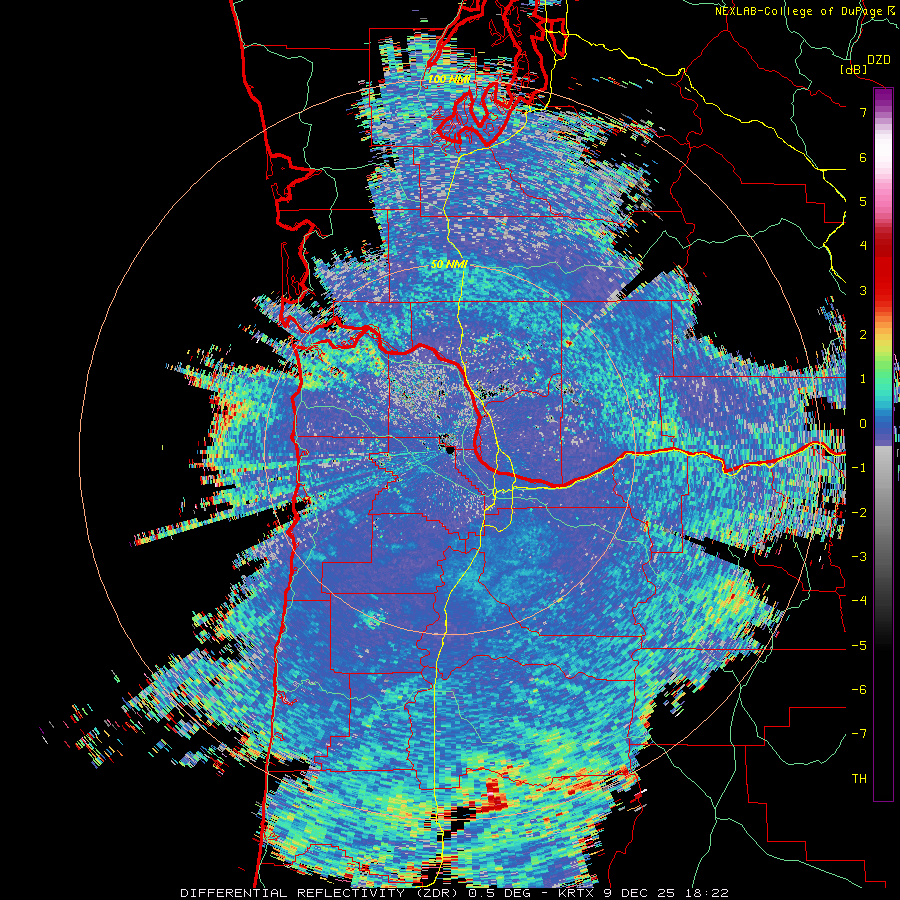900x900 pixels.
Task: Click the -3 dB scale label
Action: point(859,557)
